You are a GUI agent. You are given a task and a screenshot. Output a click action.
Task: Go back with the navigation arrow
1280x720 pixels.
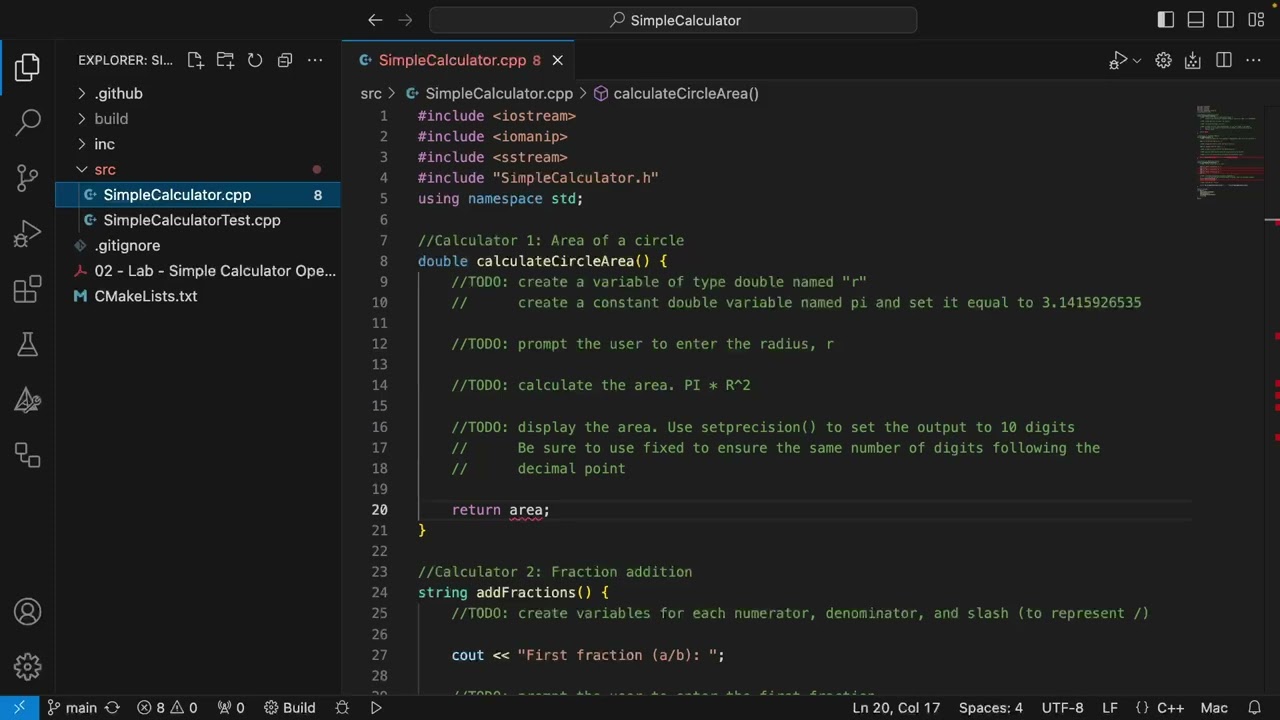click(x=375, y=20)
